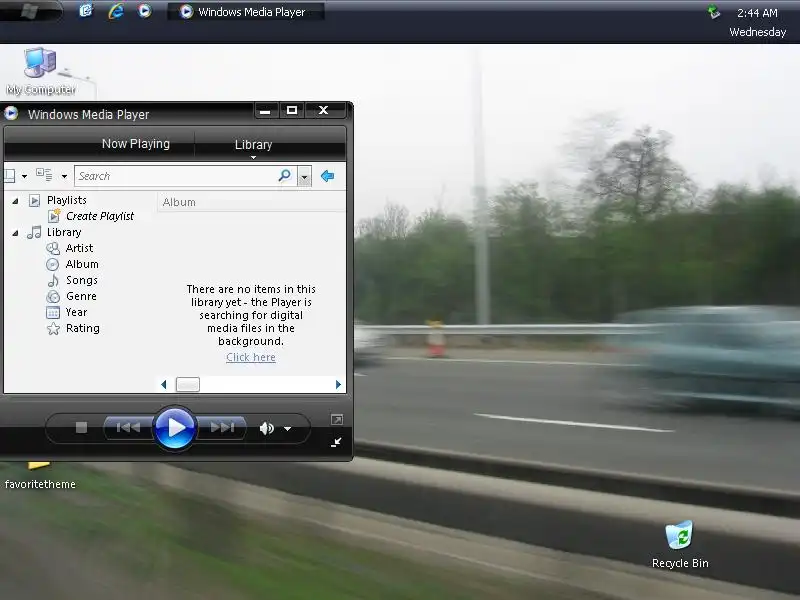
Task: Click the Songs music note icon
Action: coord(53,281)
